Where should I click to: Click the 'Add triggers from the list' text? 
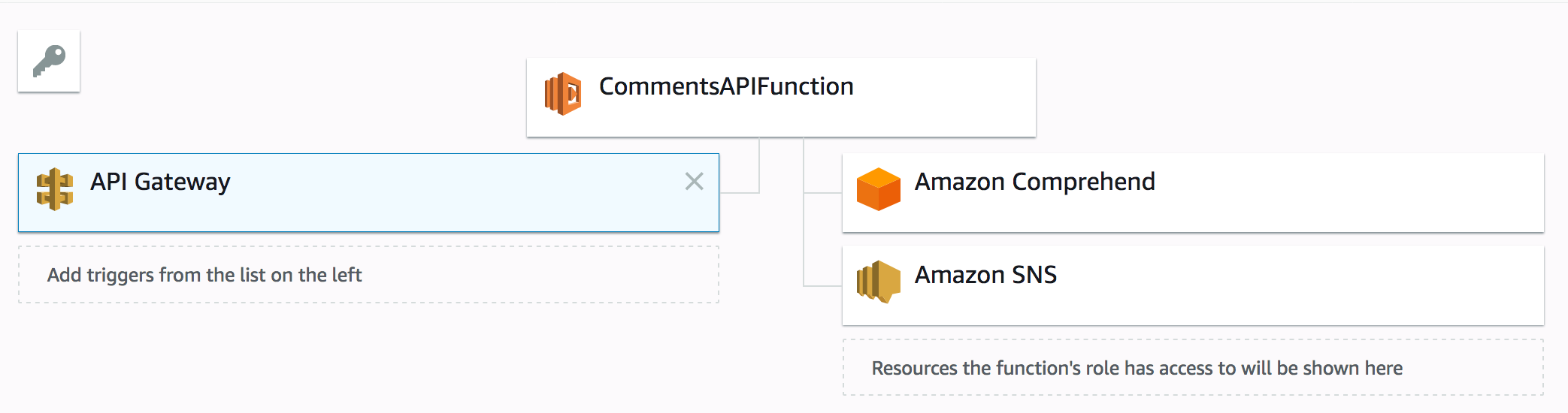pyautogui.click(x=204, y=275)
